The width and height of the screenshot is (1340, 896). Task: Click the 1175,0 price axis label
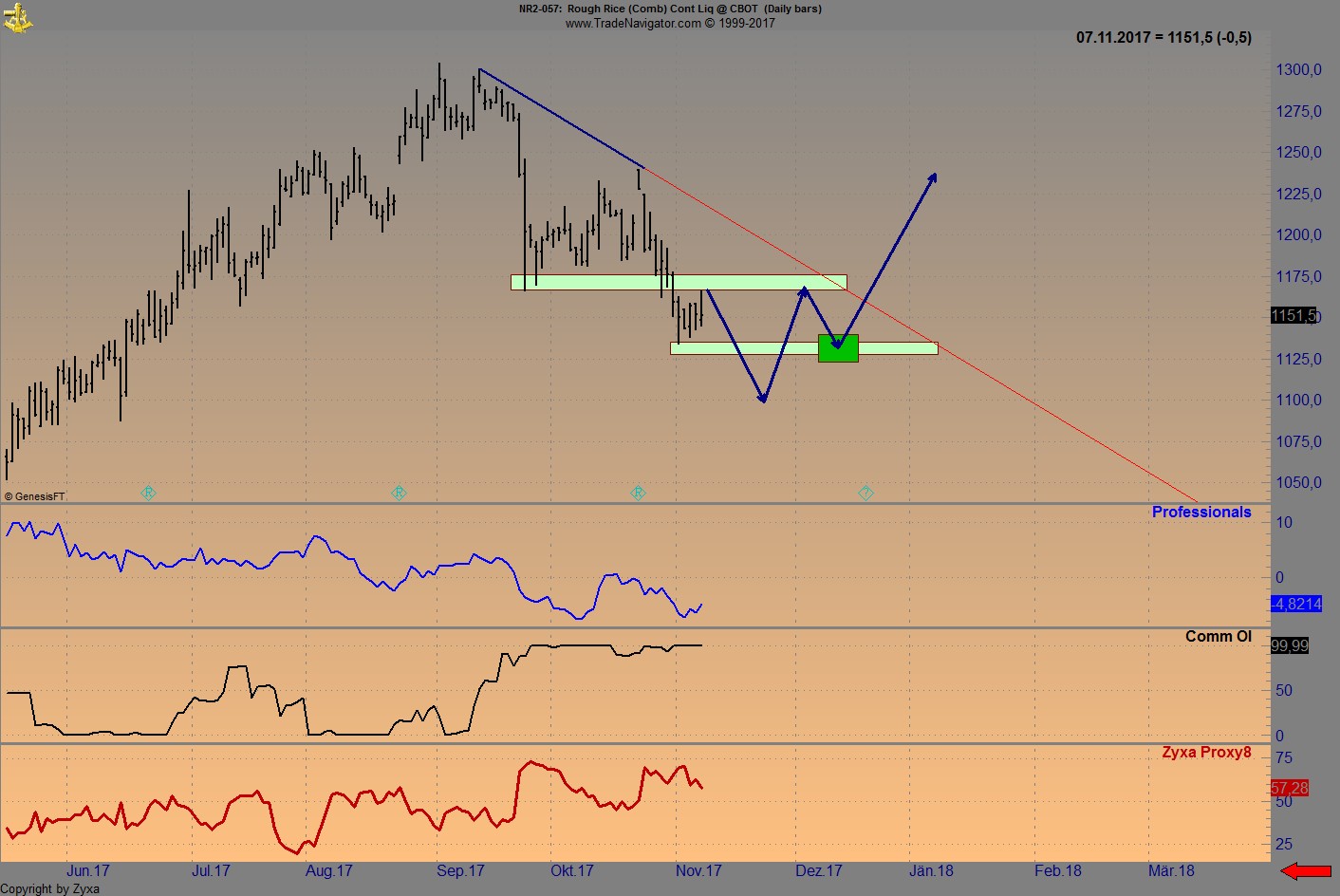click(x=1298, y=276)
